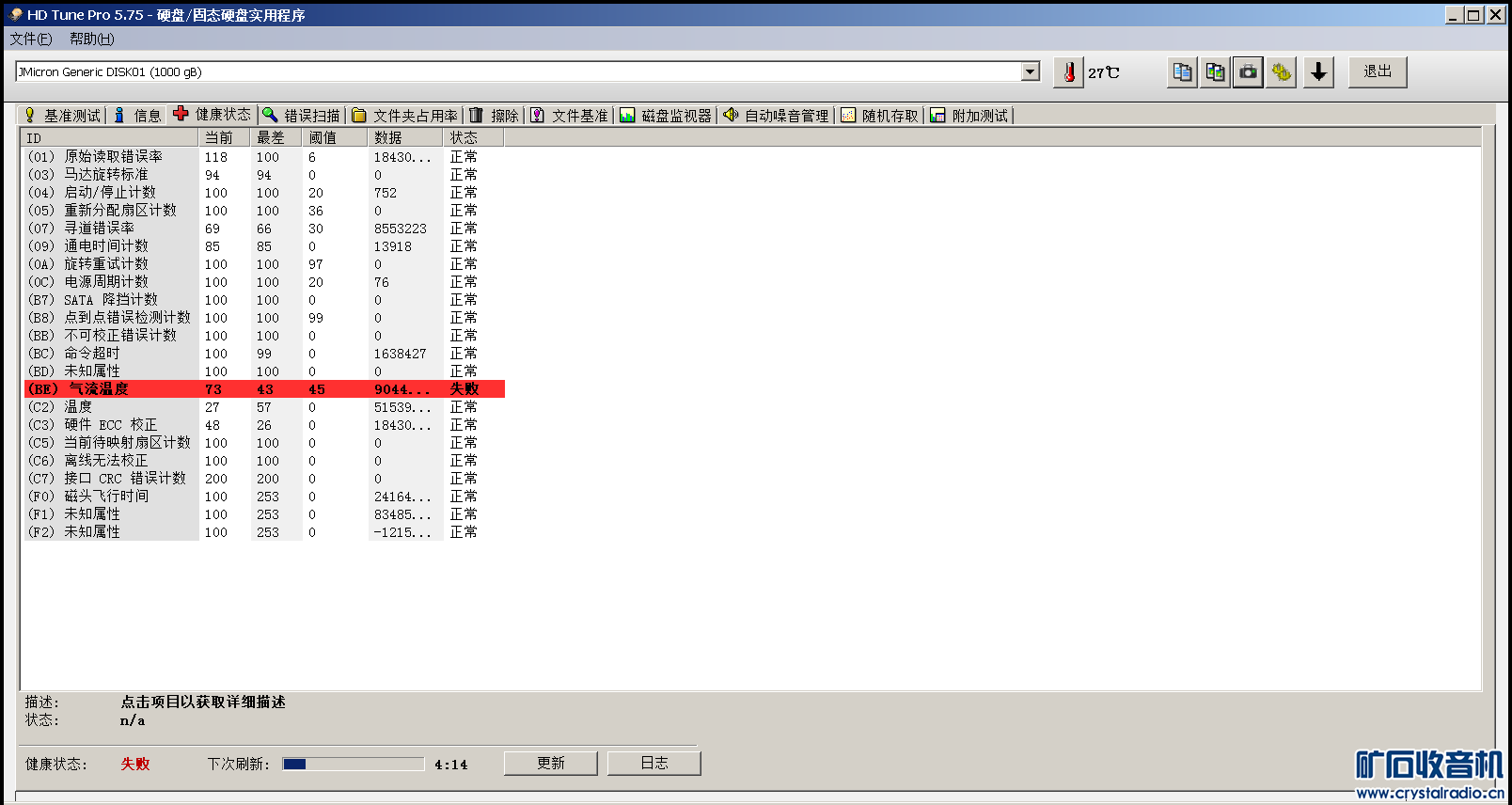Image resolution: width=1512 pixels, height=805 pixels.
Task: Click the next-refresh progress bar
Action: 354,765
